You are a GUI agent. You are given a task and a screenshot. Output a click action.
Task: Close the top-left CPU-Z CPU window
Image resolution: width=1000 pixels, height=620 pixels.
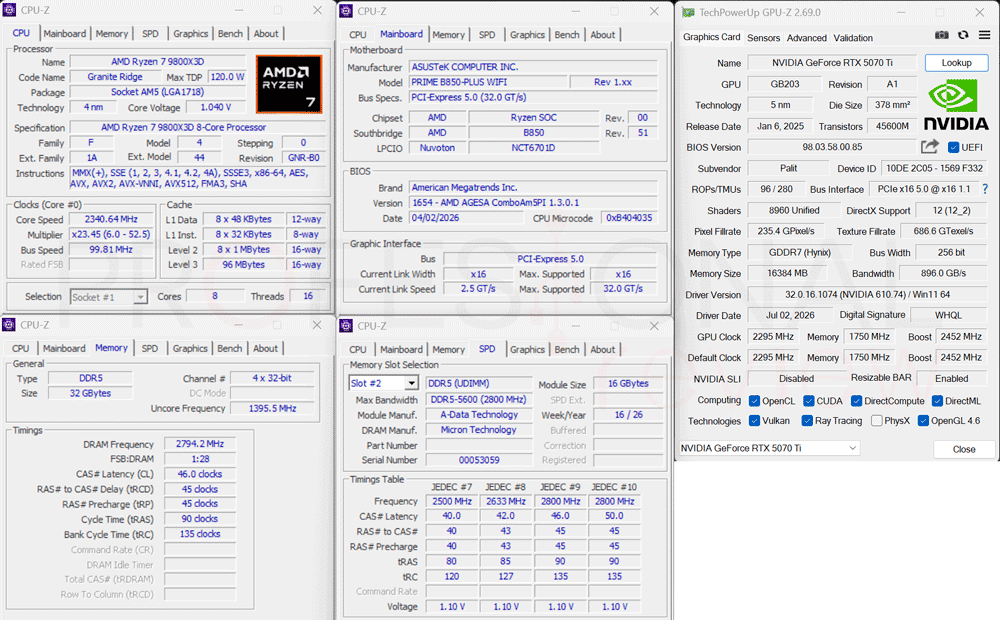317,10
